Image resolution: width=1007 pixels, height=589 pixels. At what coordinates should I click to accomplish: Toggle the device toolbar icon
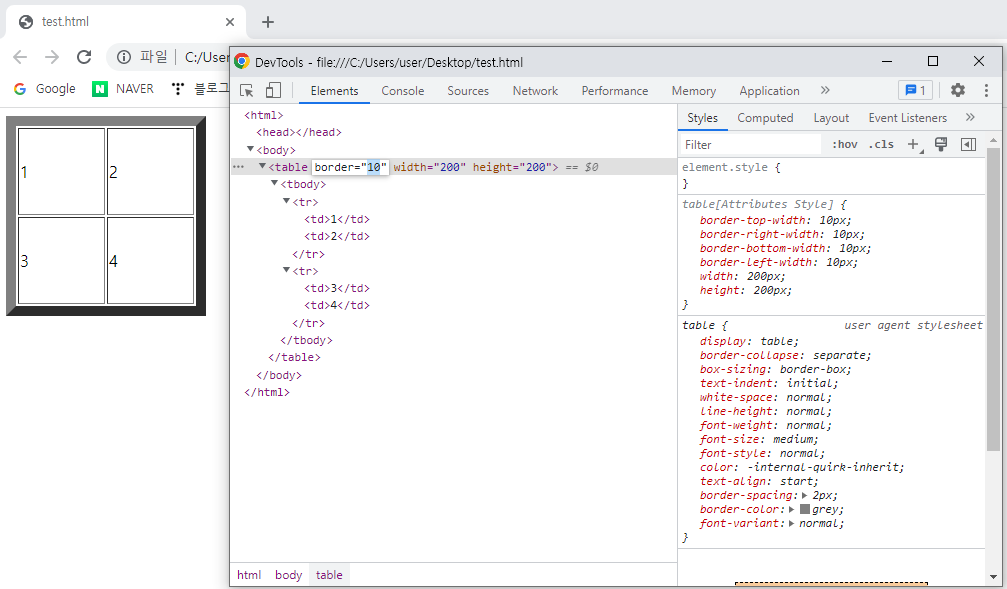coord(273,91)
